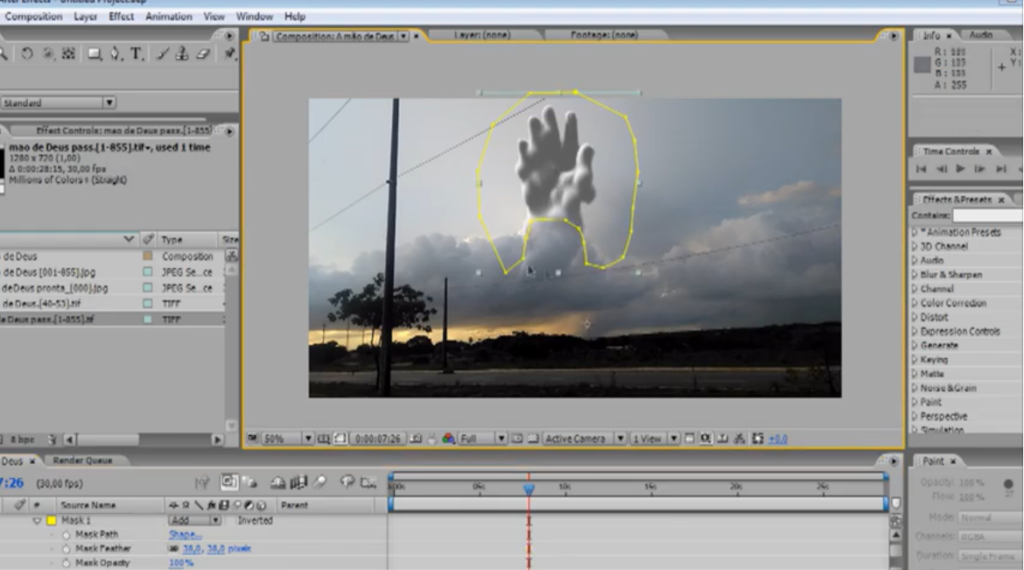Image resolution: width=1024 pixels, height=570 pixels.
Task: Select the Rotation tool
Action: point(27,54)
